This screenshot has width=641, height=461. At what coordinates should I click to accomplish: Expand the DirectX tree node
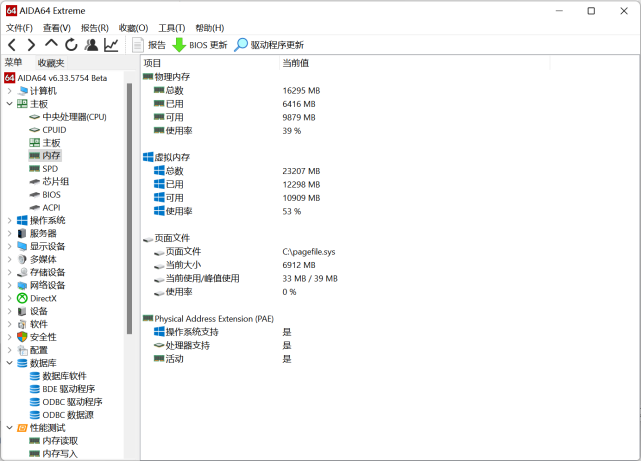(x=9, y=298)
